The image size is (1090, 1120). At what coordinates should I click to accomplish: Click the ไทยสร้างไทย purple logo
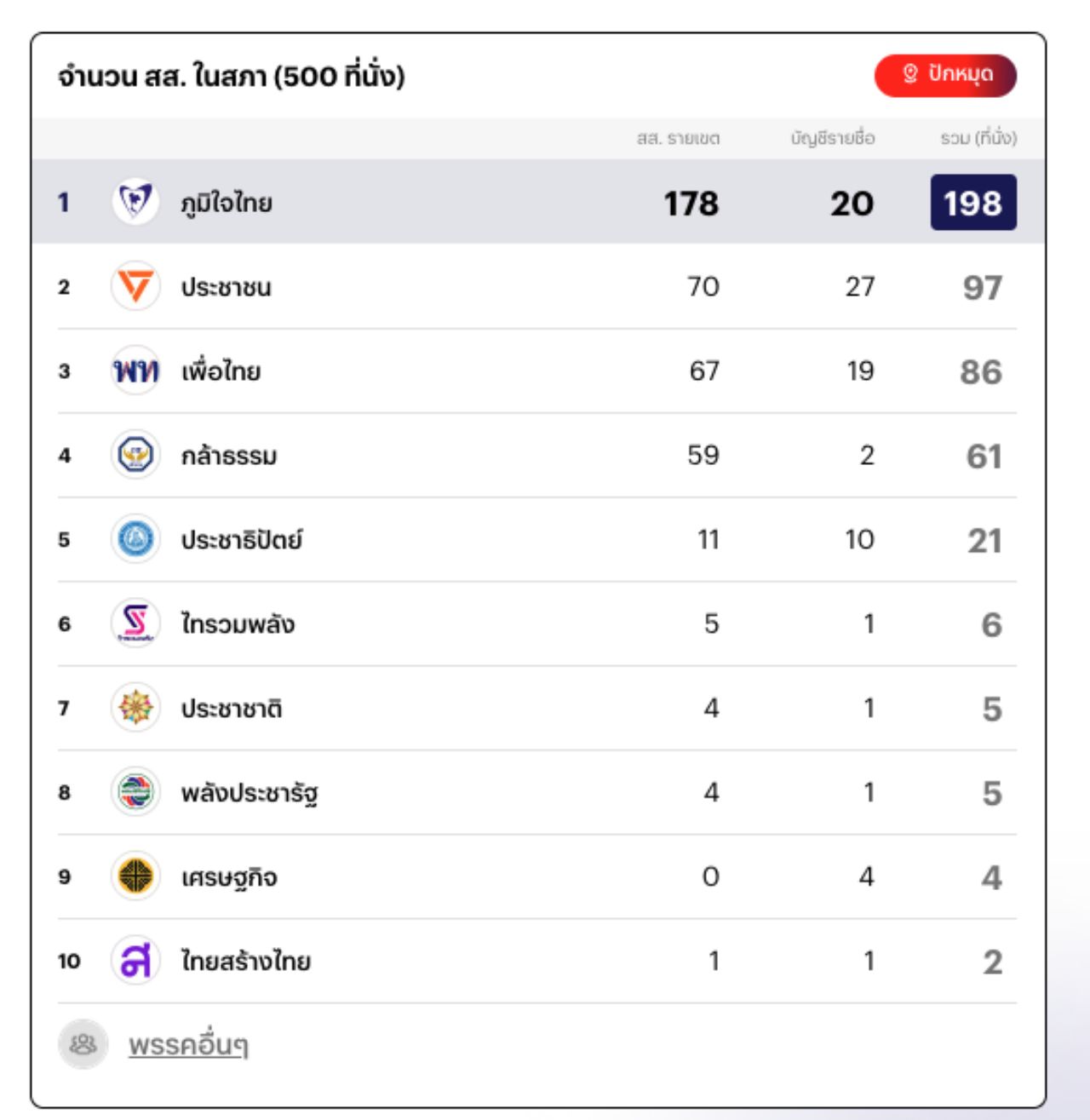coord(135,961)
